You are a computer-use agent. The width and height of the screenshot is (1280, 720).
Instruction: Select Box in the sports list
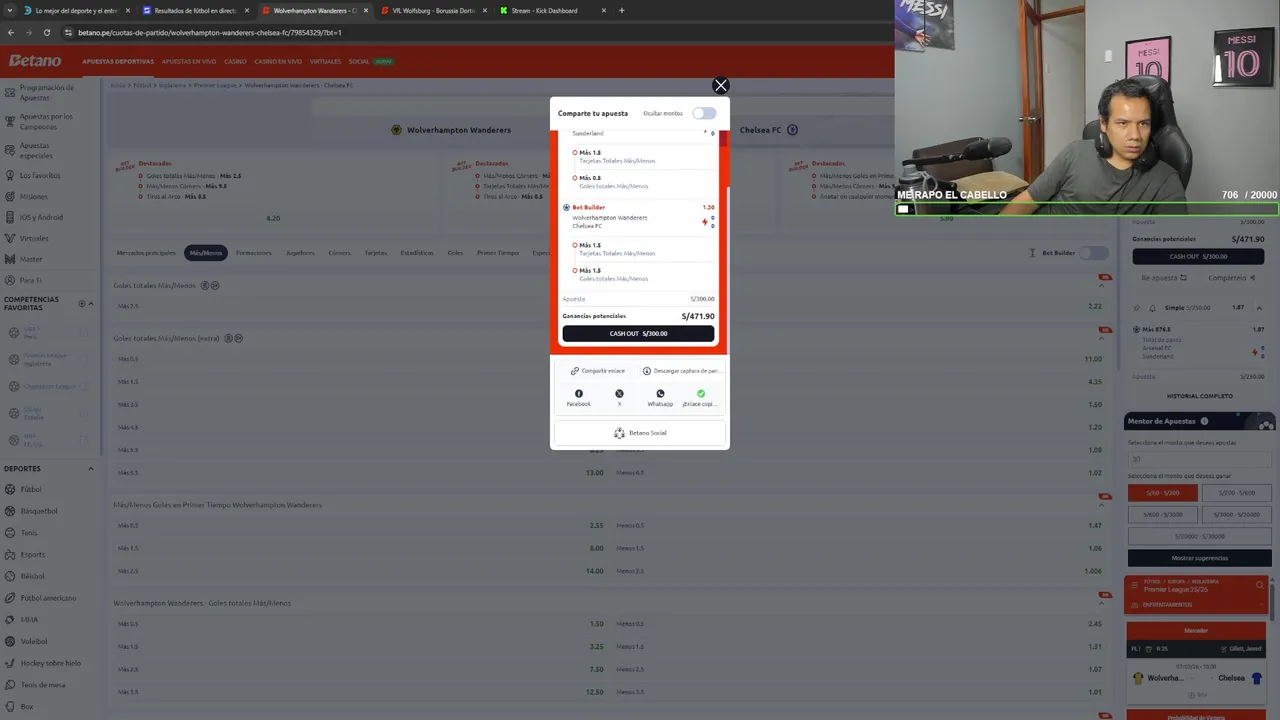(x=27, y=706)
